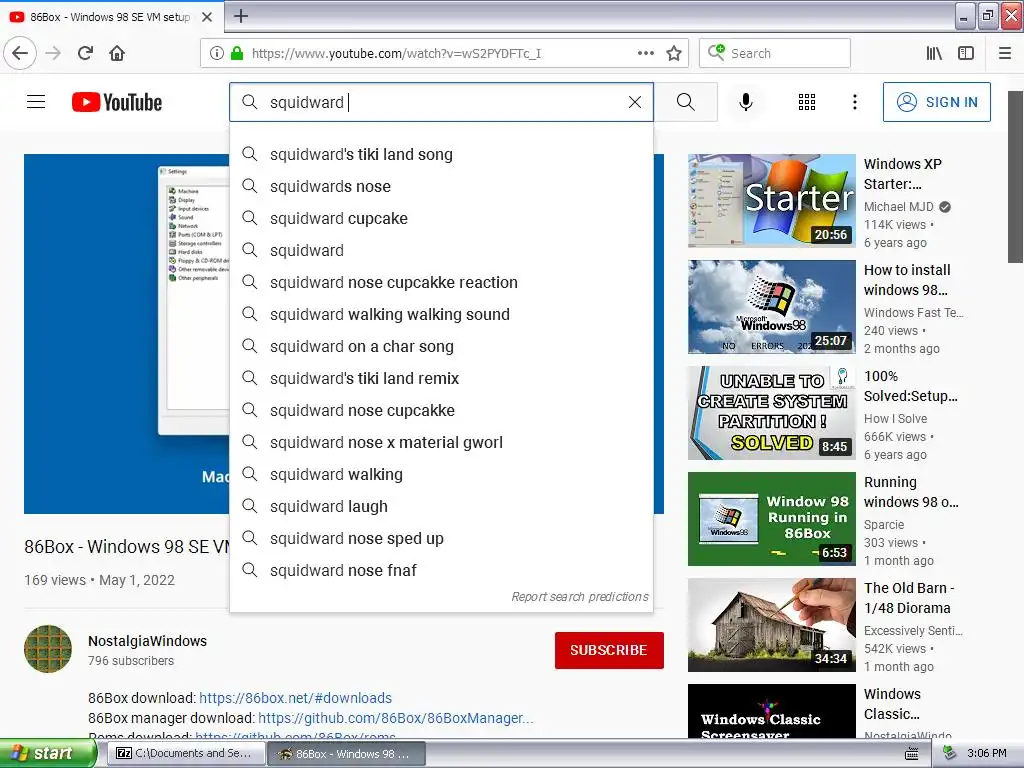Close the 86Box YouTube tab

point(207,17)
